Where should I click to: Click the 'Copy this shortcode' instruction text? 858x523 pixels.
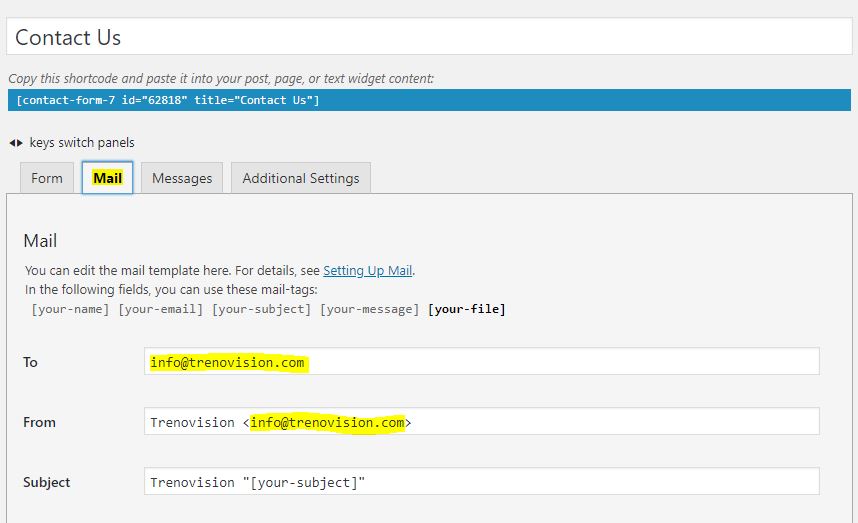[221, 78]
